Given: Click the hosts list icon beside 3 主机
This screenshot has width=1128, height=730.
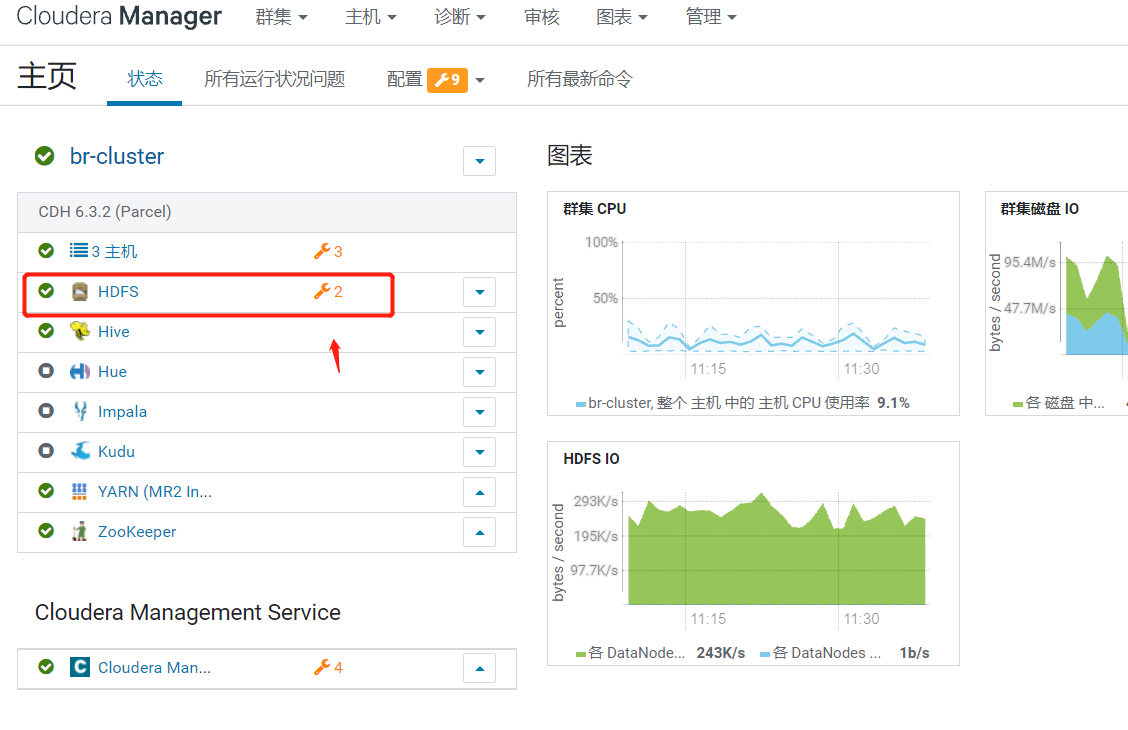Looking at the screenshot, I should pyautogui.click(x=78, y=250).
